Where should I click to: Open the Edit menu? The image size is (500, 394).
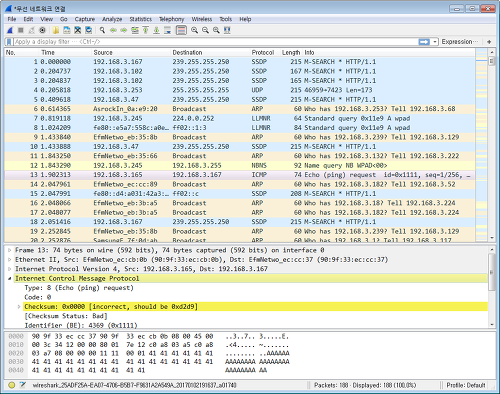[28, 19]
